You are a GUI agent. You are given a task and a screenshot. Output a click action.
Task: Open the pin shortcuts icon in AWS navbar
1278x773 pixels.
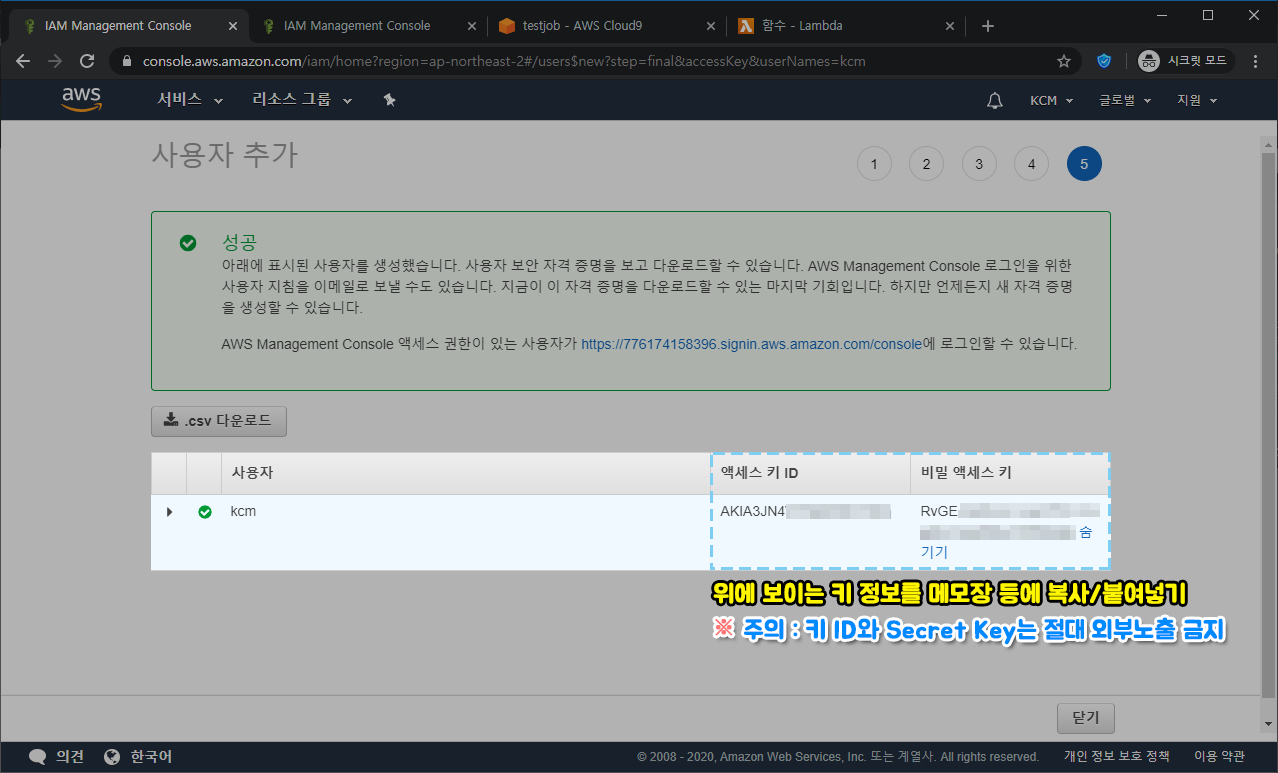coord(390,100)
